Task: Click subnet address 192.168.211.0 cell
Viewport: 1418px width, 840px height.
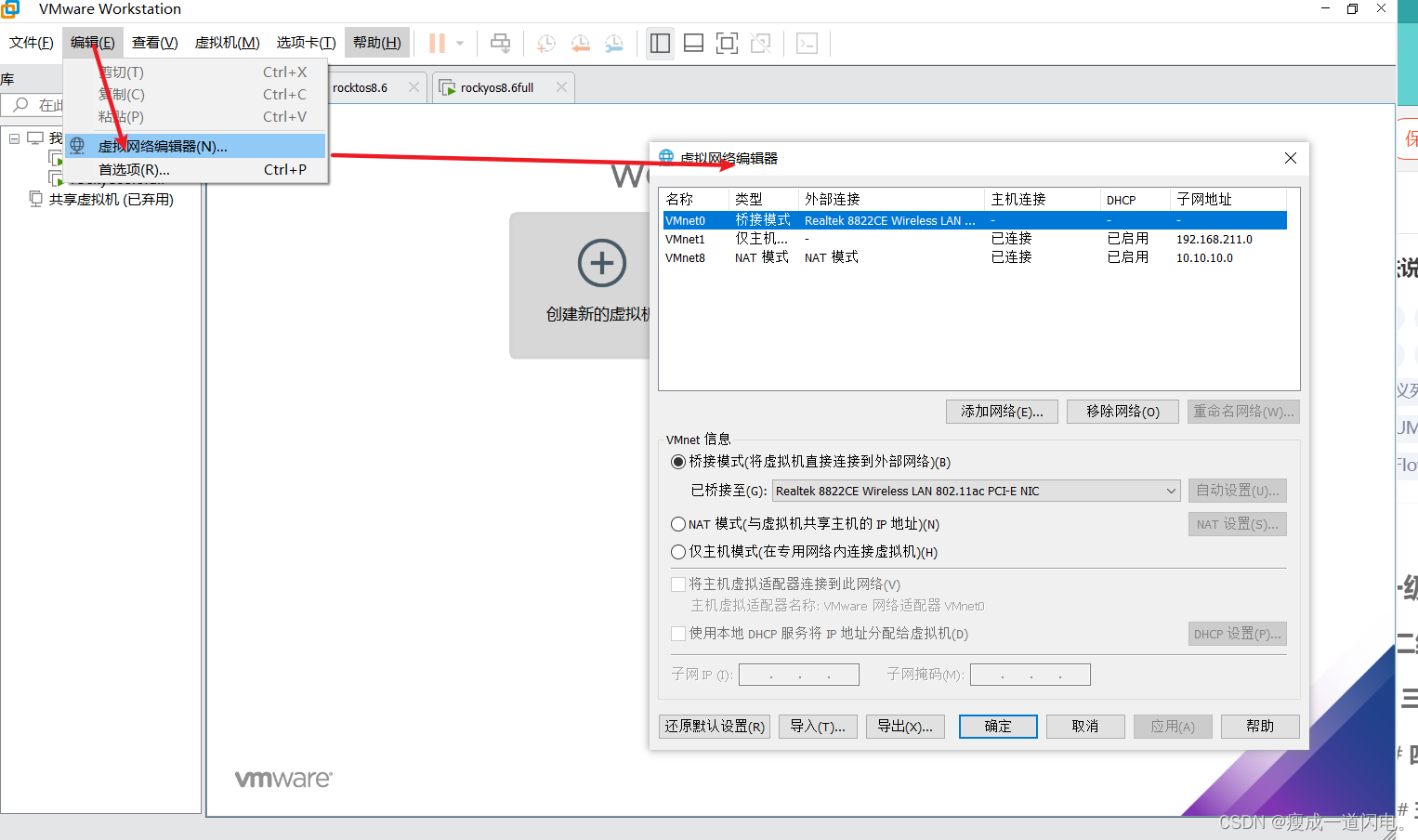Action: [x=1214, y=239]
